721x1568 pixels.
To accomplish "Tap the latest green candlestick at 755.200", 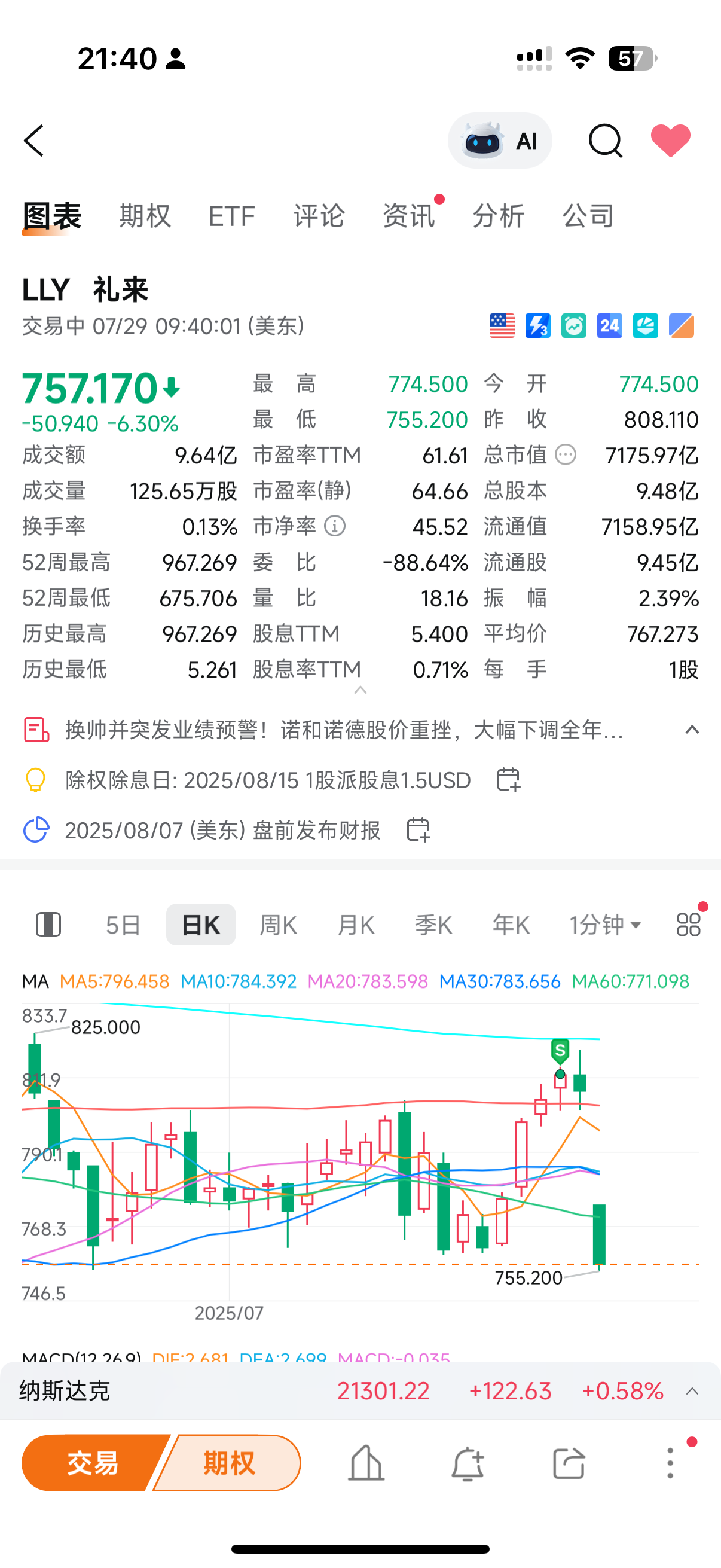I will pyautogui.click(x=599, y=1236).
